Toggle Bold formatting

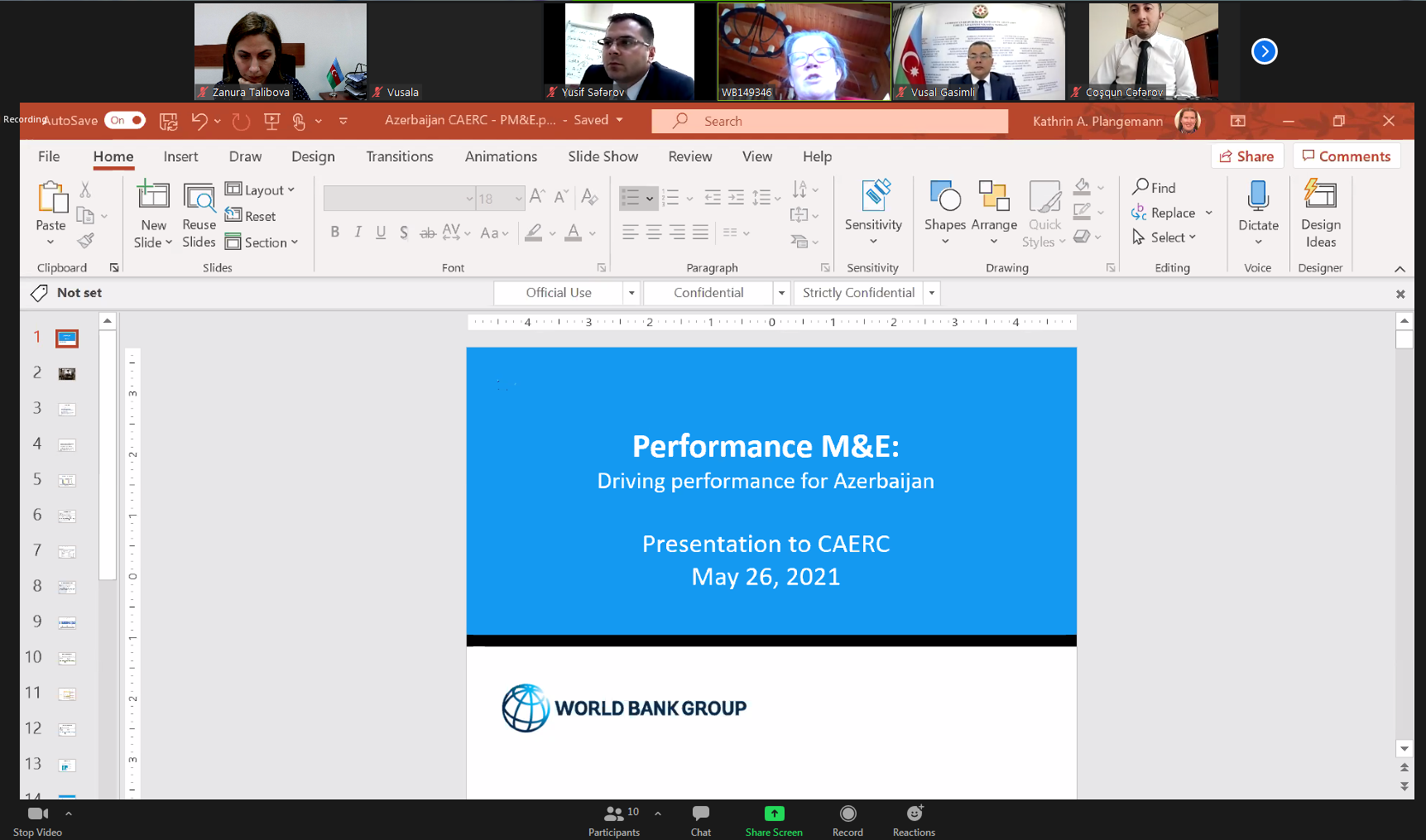(x=334, y=233)
